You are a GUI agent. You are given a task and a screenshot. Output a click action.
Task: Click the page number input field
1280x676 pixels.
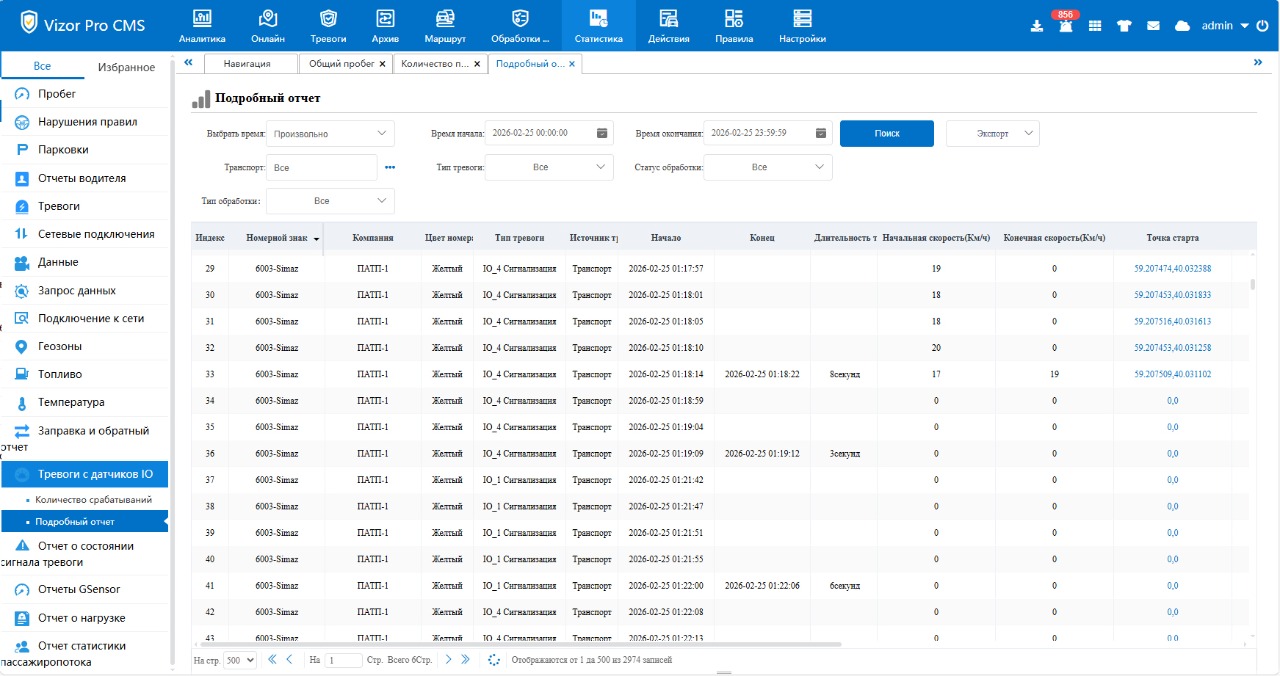344,660
